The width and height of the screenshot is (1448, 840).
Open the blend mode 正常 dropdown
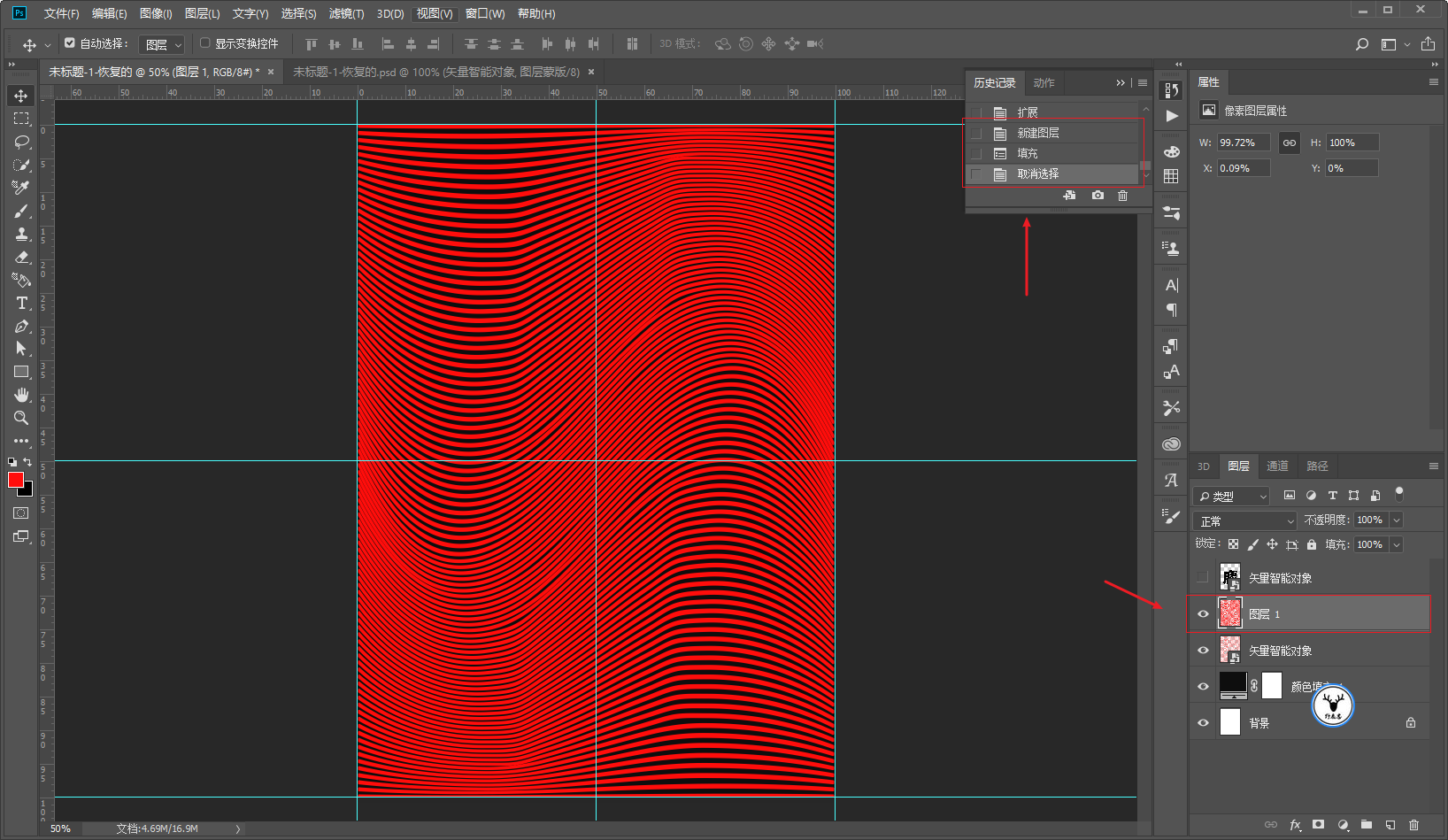tap(1244, 520)
